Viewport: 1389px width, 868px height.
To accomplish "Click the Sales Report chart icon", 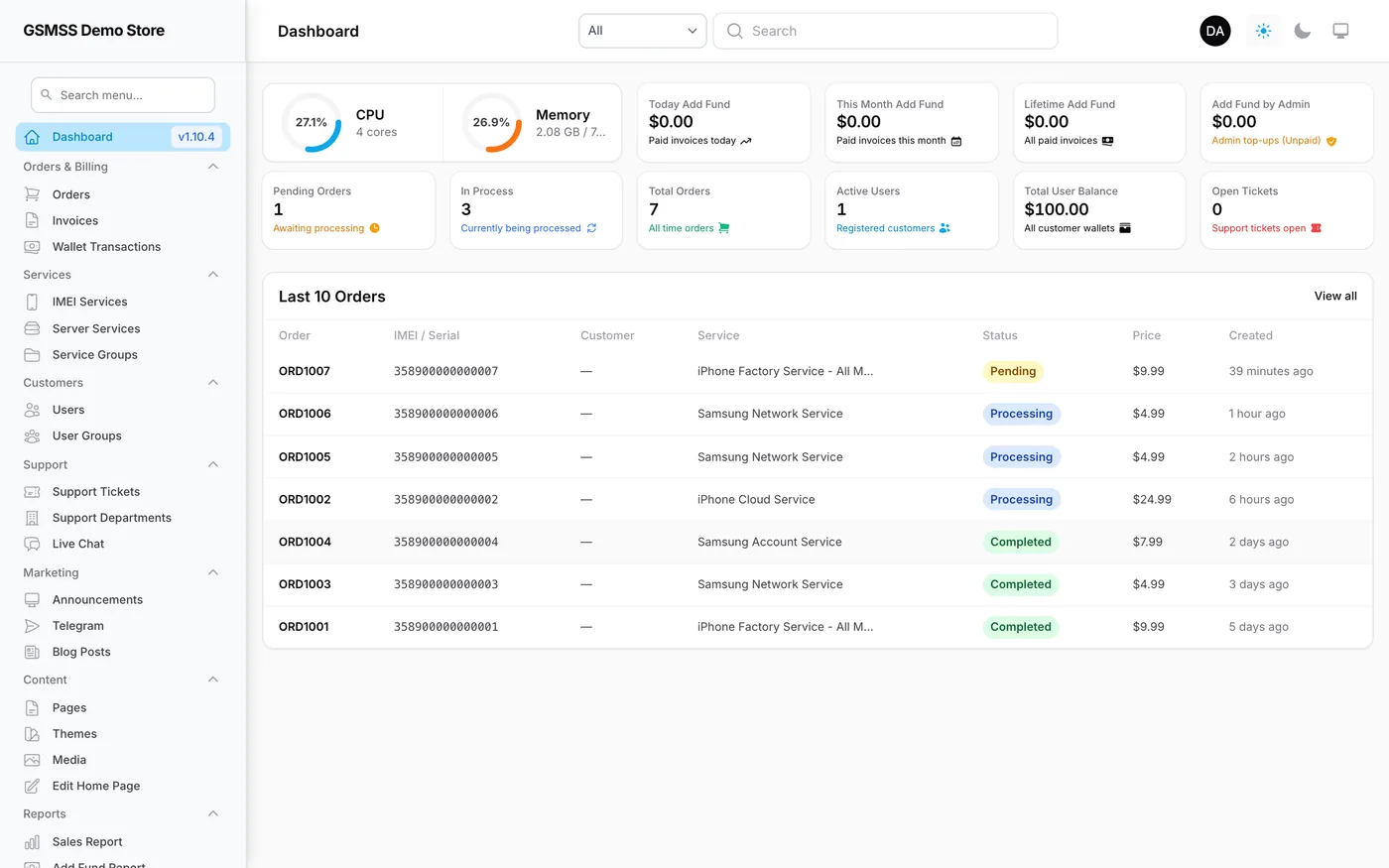I will [x=32, y=842].
